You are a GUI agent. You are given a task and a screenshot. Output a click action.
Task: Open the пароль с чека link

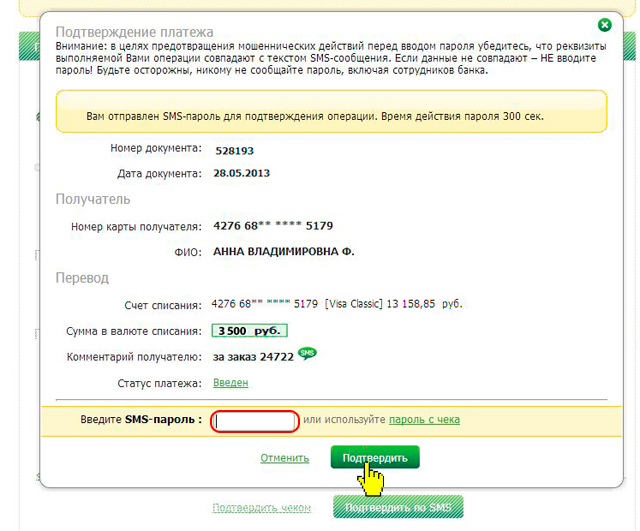[424, 420]
